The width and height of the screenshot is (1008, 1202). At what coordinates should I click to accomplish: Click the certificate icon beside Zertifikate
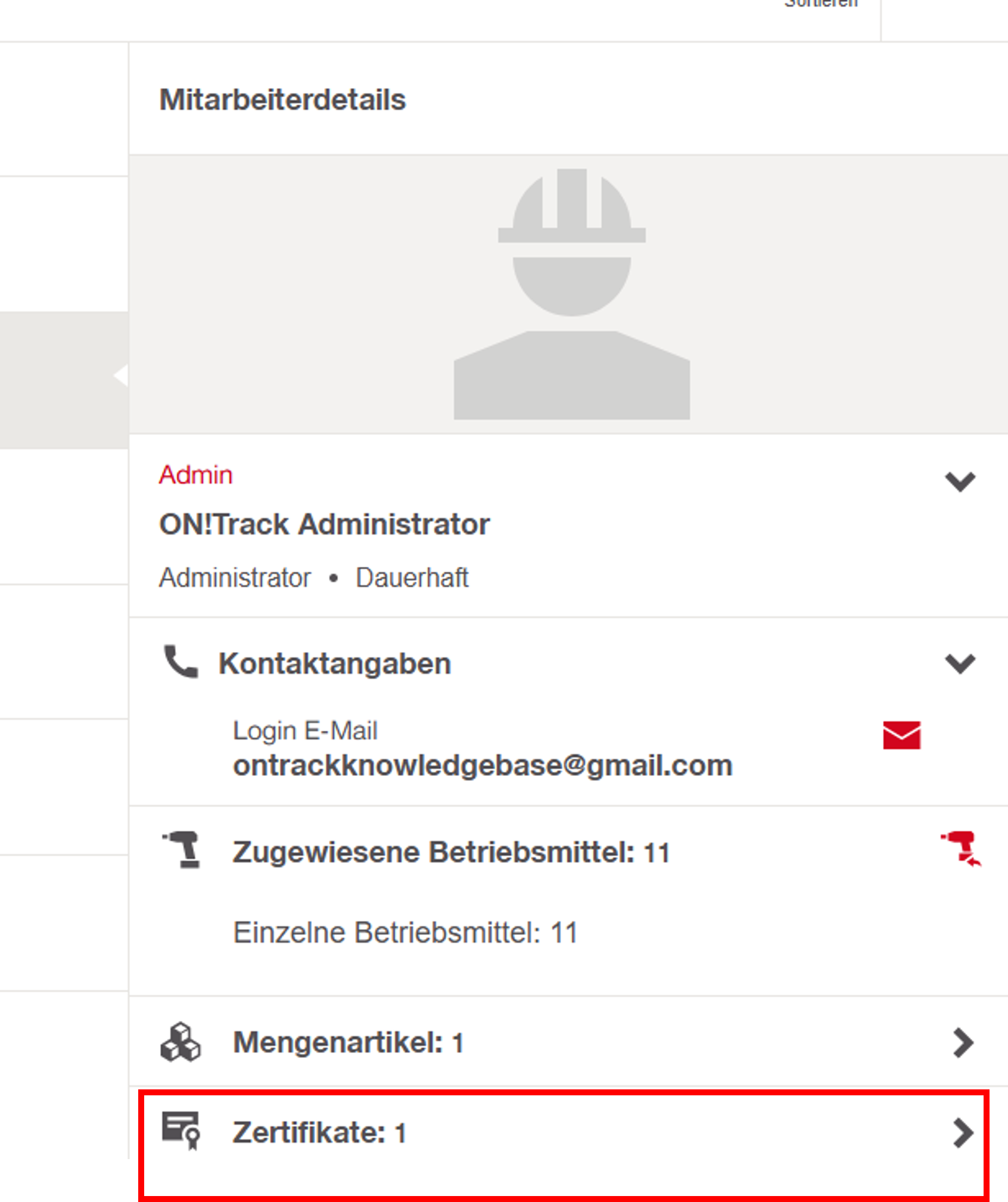coord(182,1130)
